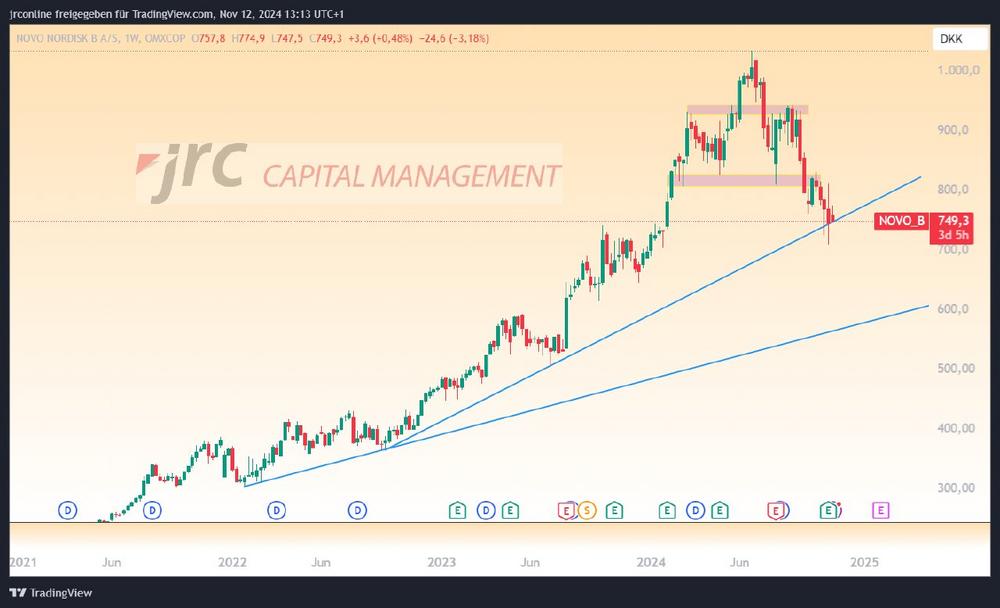The width and height of the screenshot is (1000, 608).
Task: Click the 900,0 price axis label
Action: [953, 130]
